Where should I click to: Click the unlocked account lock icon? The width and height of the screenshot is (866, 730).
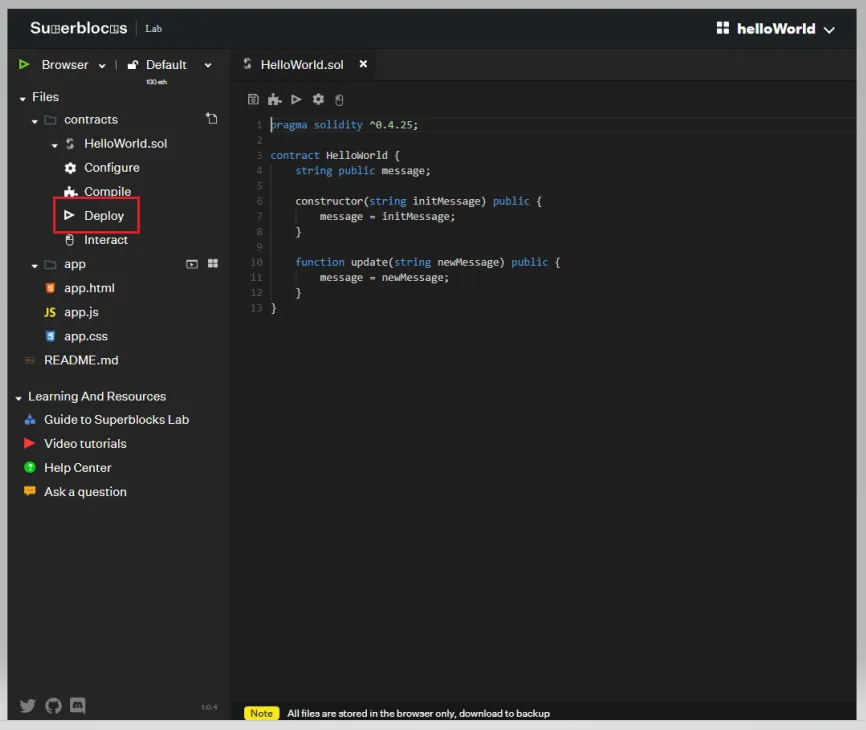pyautogui.click(x=133, y=65)
